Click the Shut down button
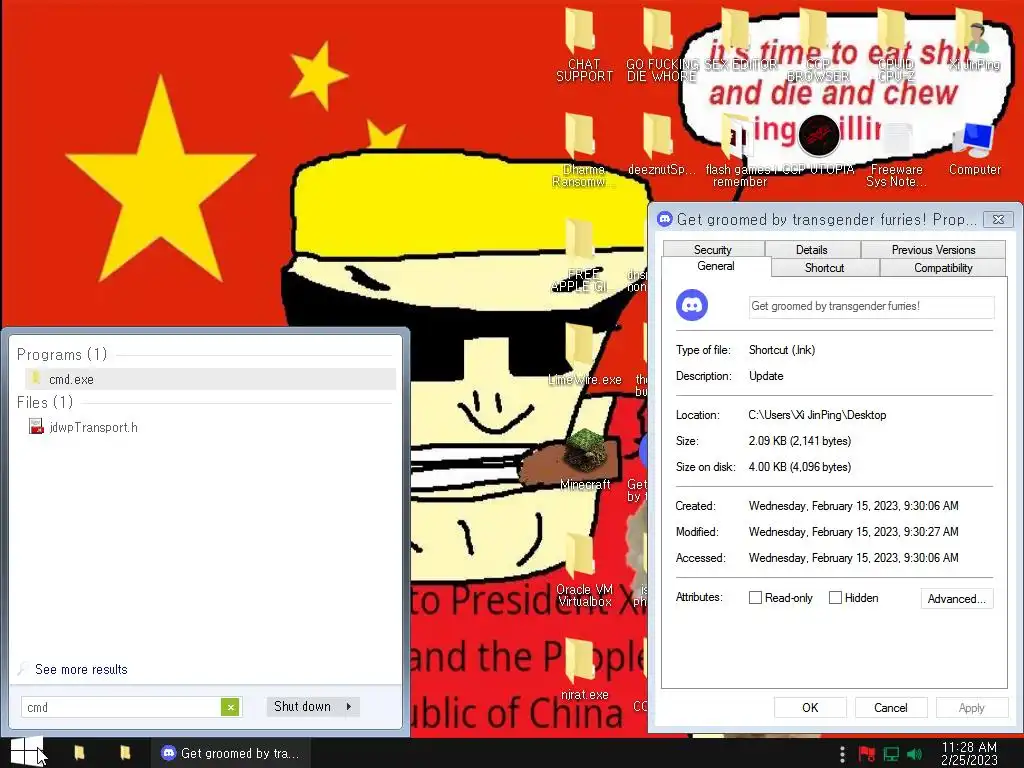The width and height of the screenshot is (1024, 768). 302,707
